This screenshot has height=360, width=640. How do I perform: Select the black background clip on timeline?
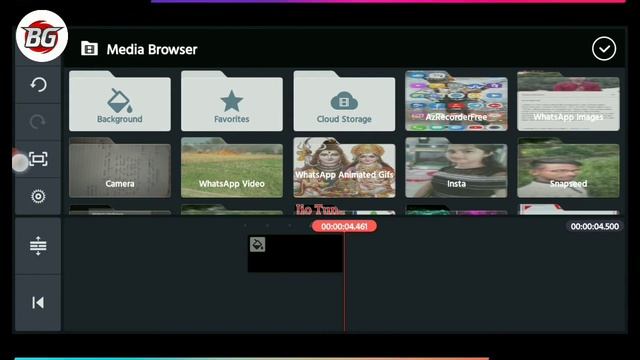(296, 253)
